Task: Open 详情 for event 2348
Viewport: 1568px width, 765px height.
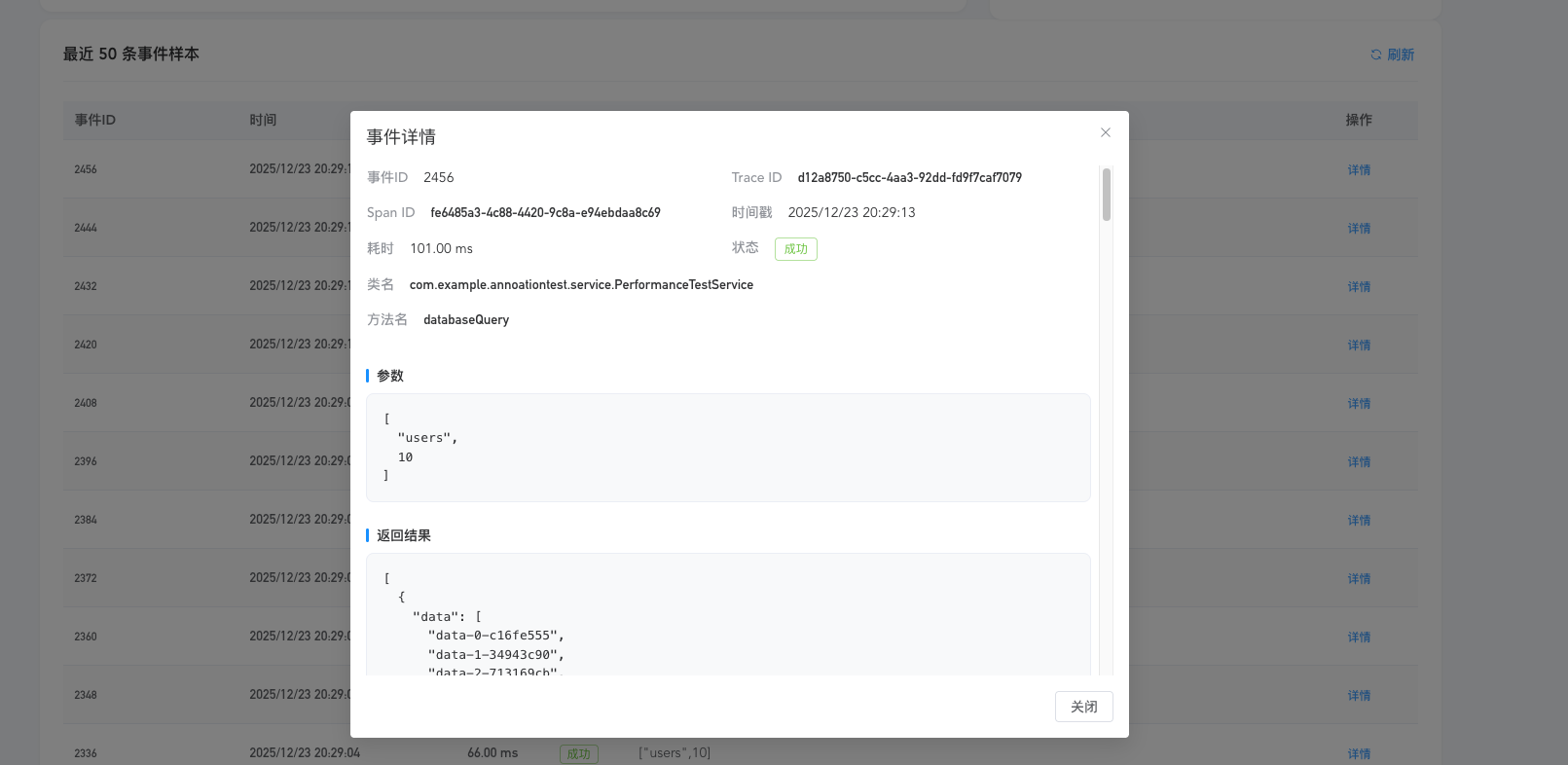Action: (x=1359, y=695)
